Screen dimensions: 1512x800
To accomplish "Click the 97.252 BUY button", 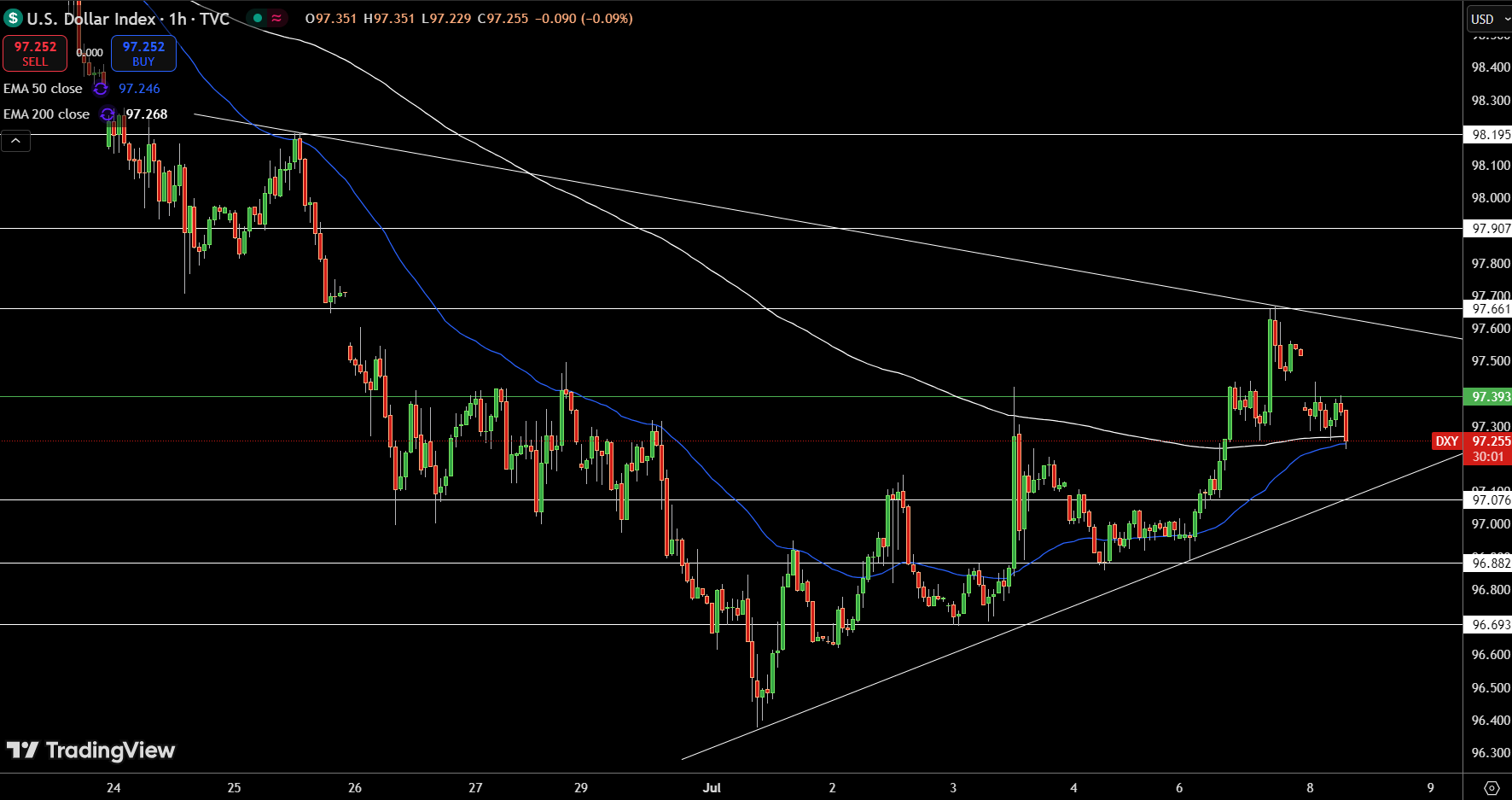I will [143, 53].
